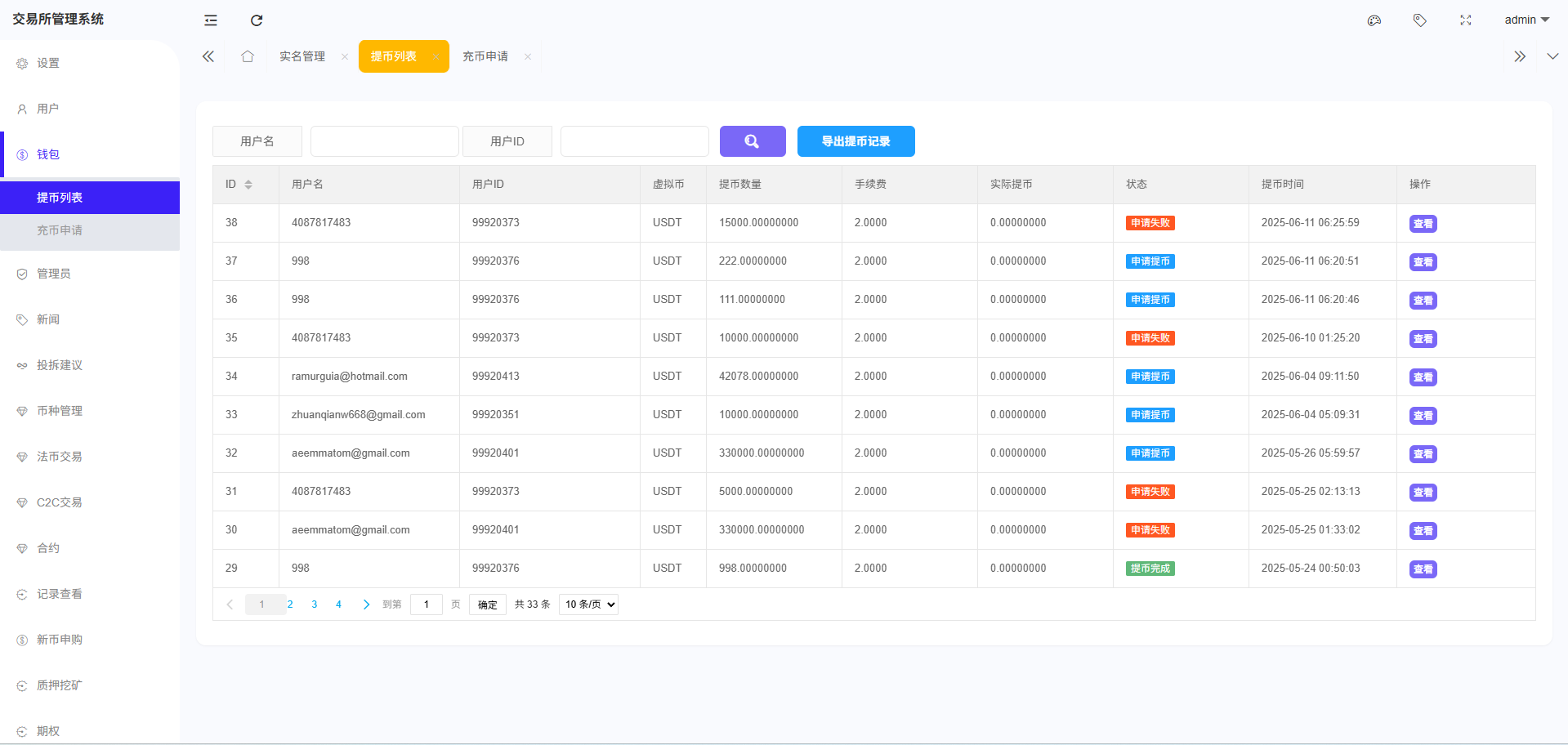Click 查看 on withdrawal record ID 38
The image size is (1568, 745).
tap(1422, 223)
